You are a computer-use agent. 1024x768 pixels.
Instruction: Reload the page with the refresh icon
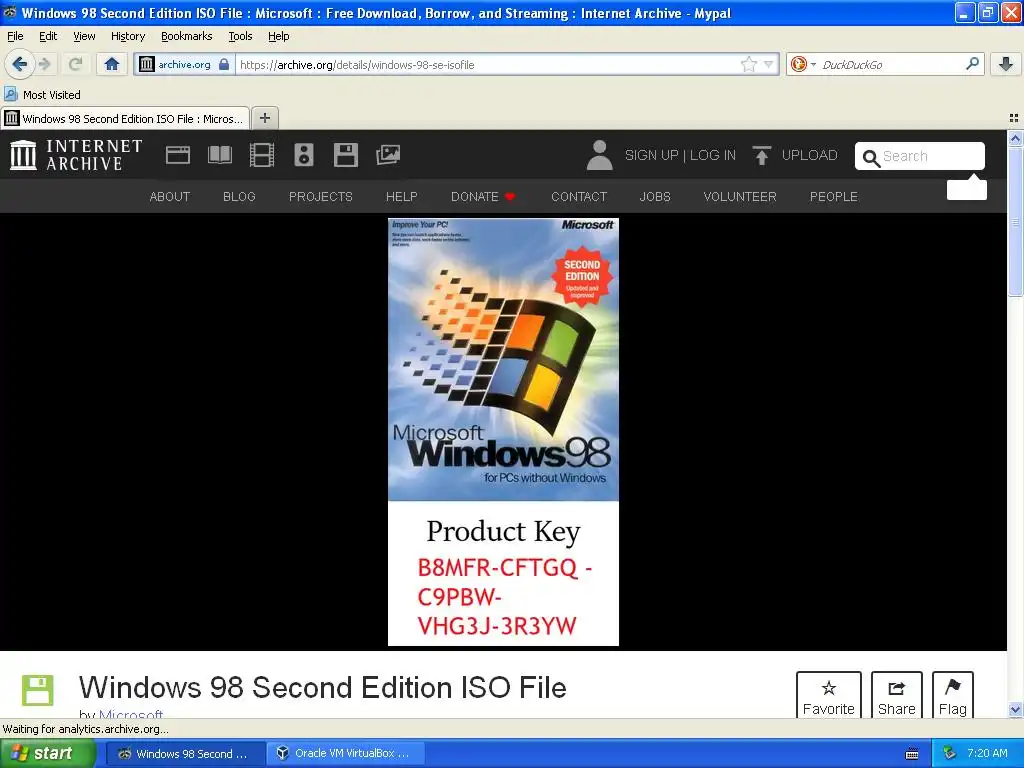tap(76, 64)
